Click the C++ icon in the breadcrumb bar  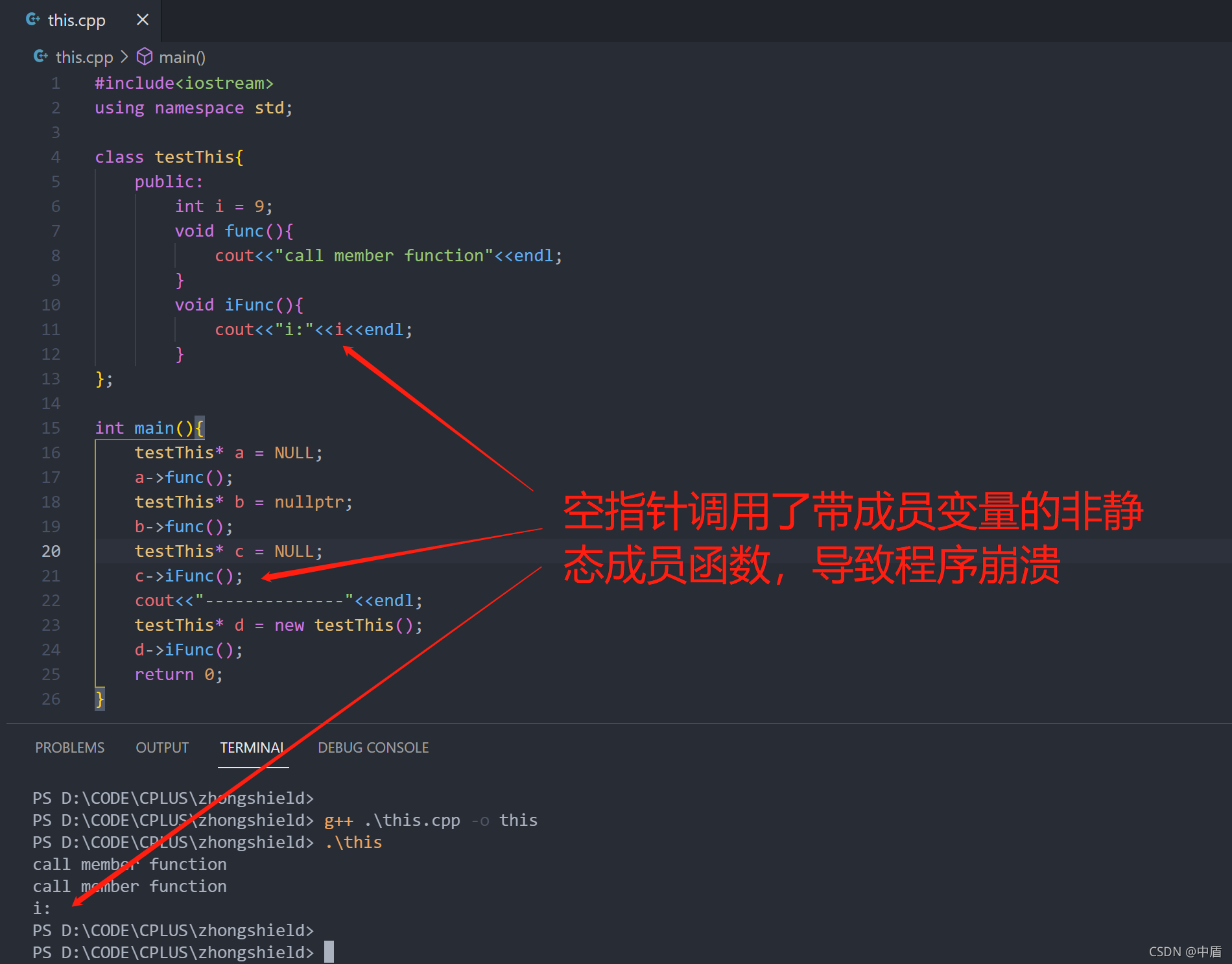[40, 57]
